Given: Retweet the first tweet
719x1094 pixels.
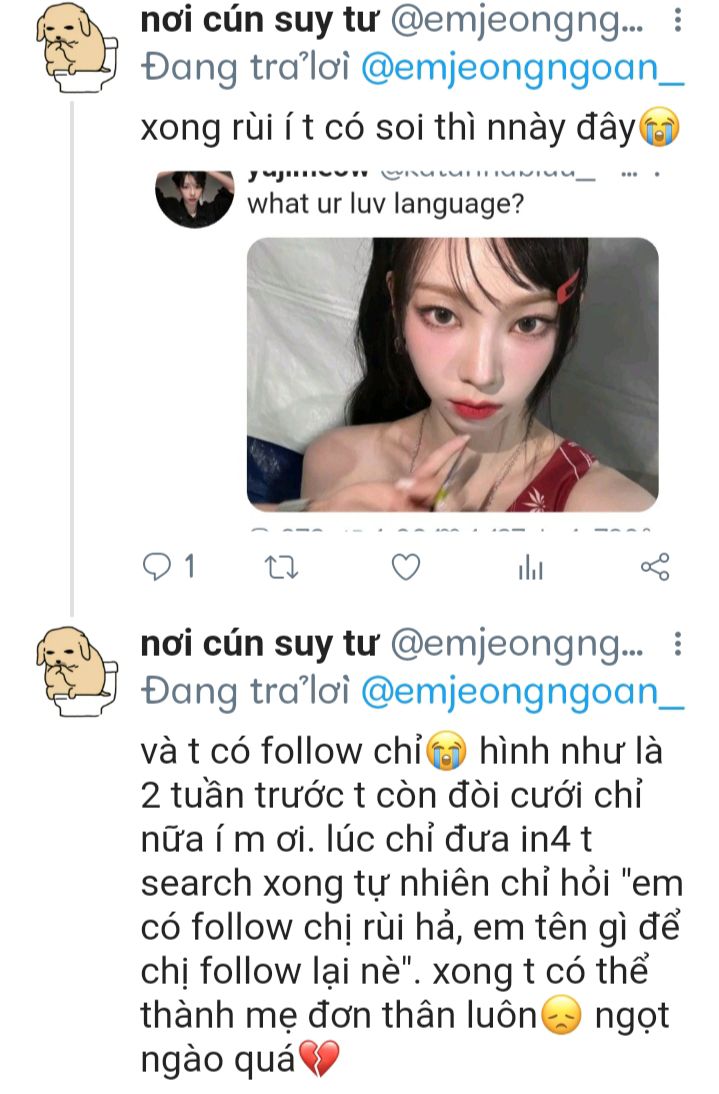Looking at the screenshot, I should 282,568.
